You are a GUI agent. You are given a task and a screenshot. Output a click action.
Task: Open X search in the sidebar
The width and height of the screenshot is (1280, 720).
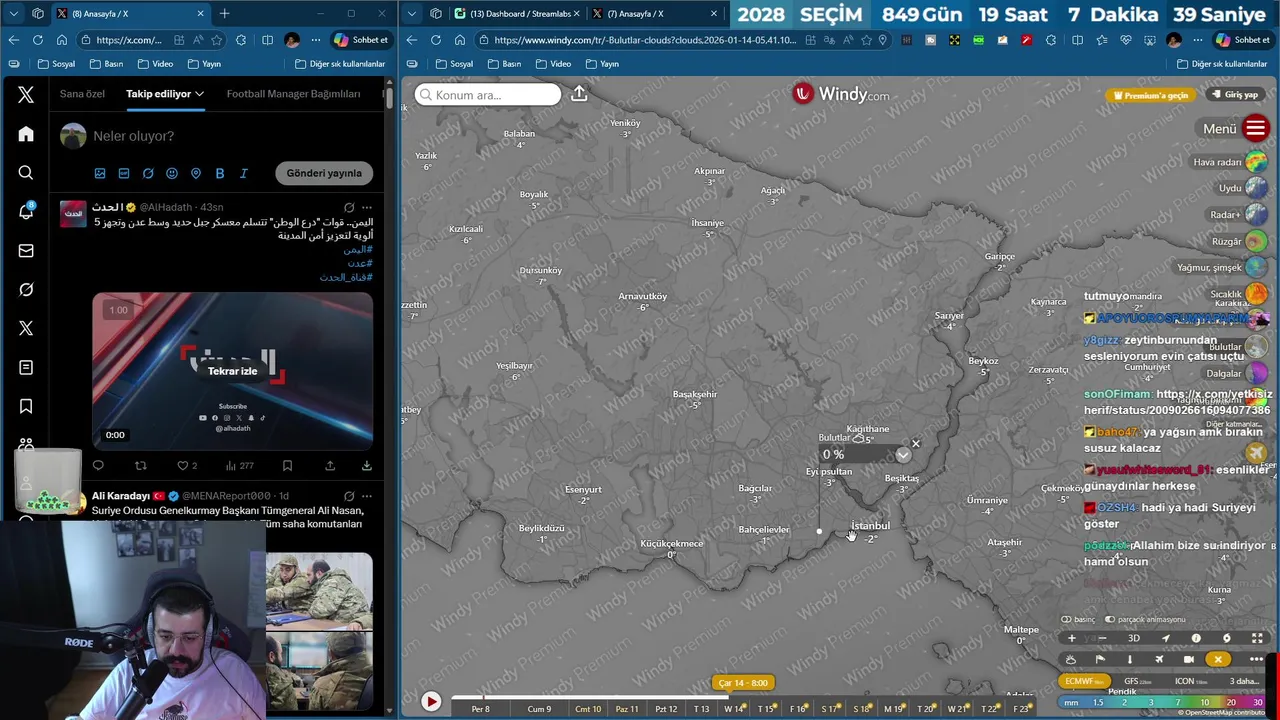click(x=26, y=173)
